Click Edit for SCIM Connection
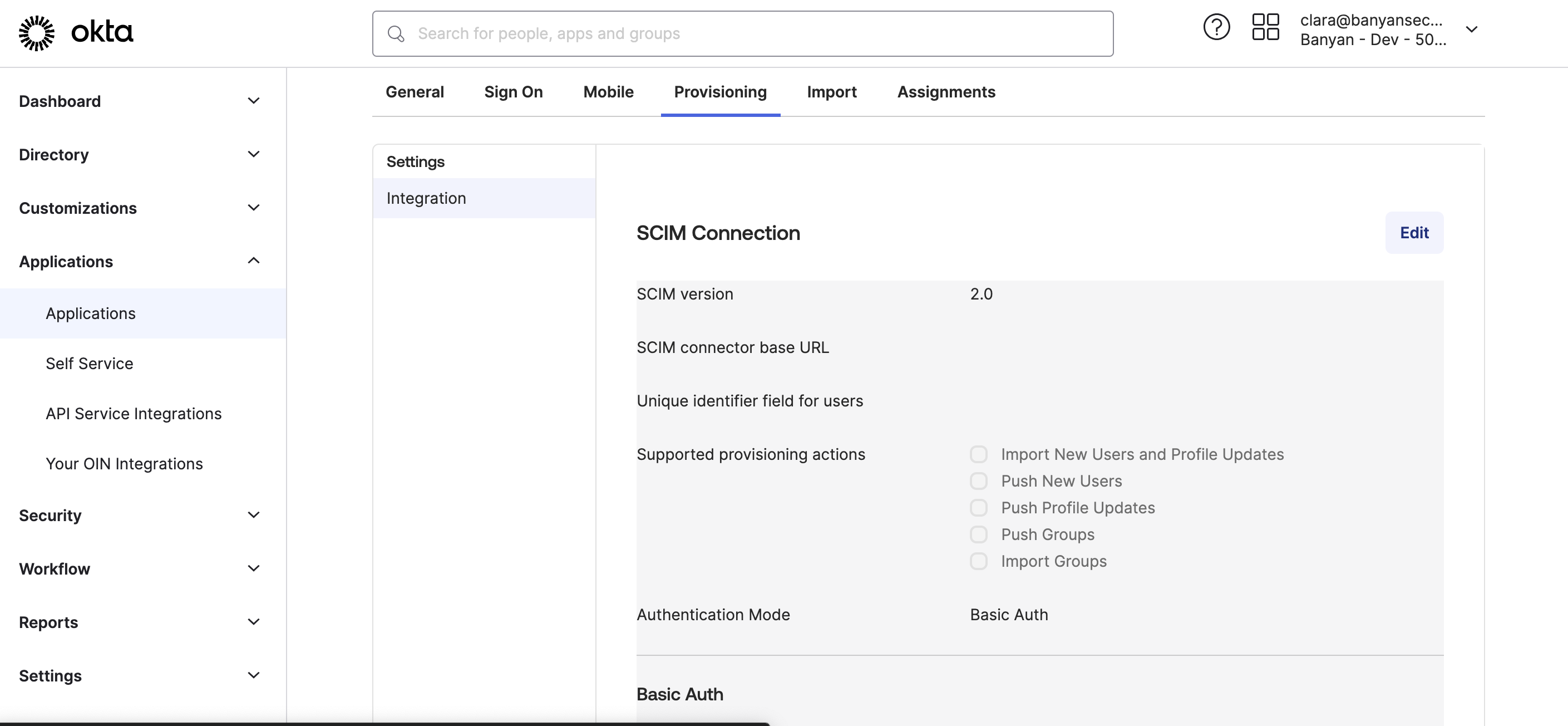The width and height of the screenshot is (1568, 726). click(x=1413, y=233)
